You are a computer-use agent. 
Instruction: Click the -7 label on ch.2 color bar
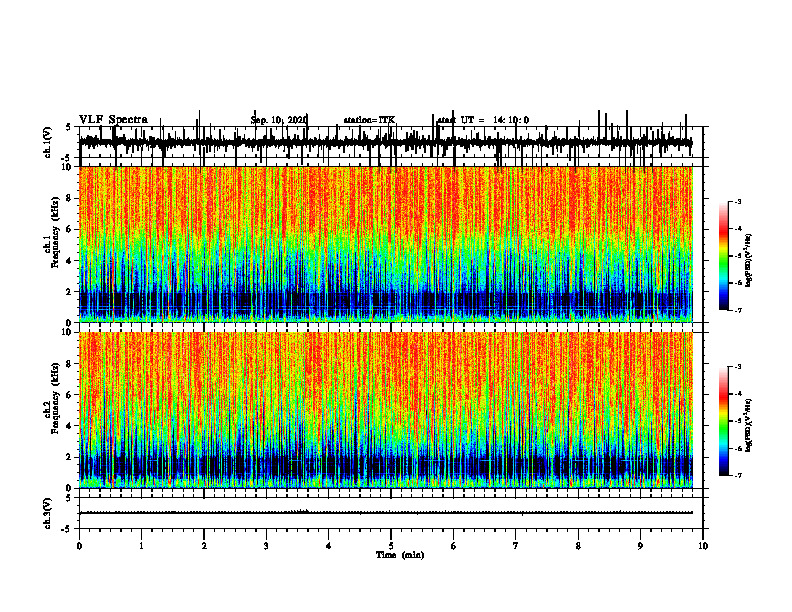pyautogui.click(x=737, y=476)
